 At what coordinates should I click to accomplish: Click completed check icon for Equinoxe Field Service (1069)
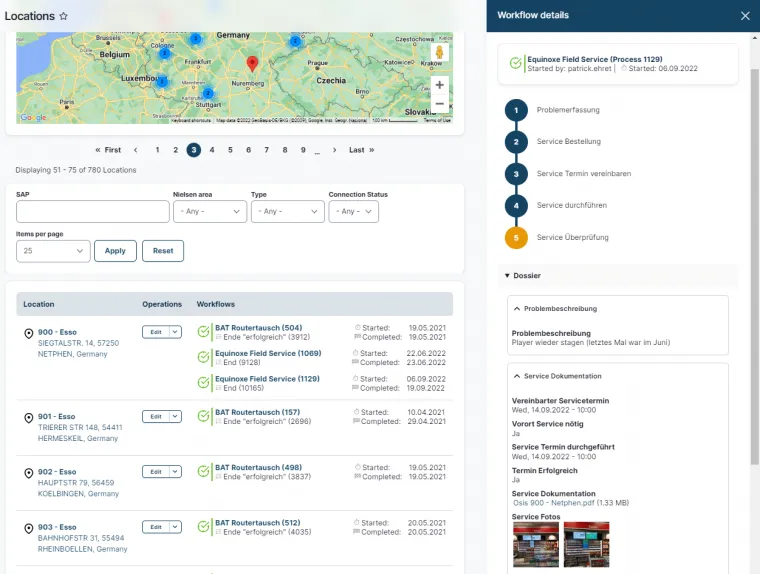[x=204, y=357]
